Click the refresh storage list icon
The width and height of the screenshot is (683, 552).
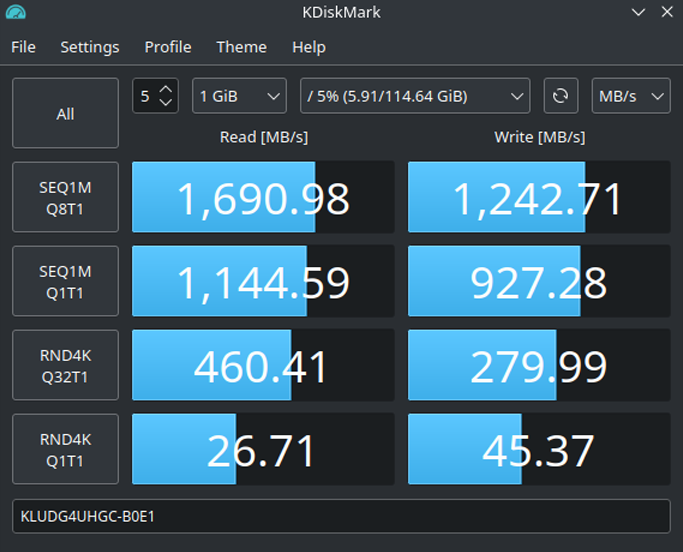[560, 96]
